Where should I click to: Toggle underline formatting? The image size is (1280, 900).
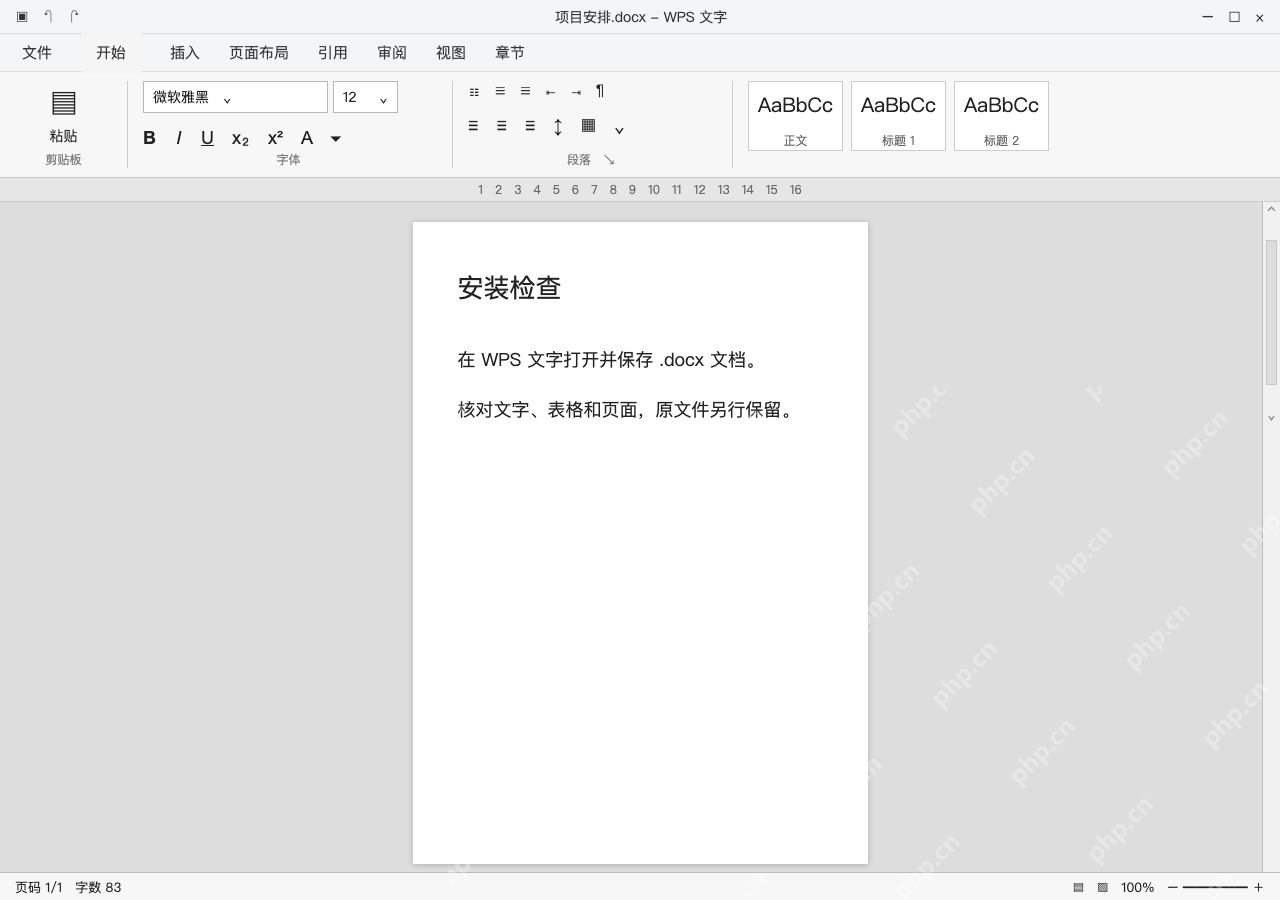coord(207,138)
